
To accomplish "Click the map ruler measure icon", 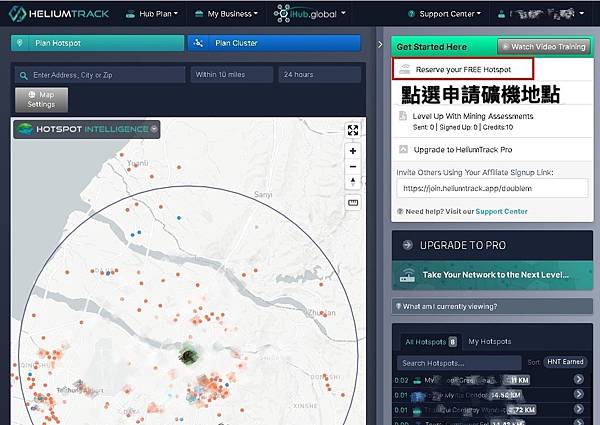I will (x=352, y=202).
